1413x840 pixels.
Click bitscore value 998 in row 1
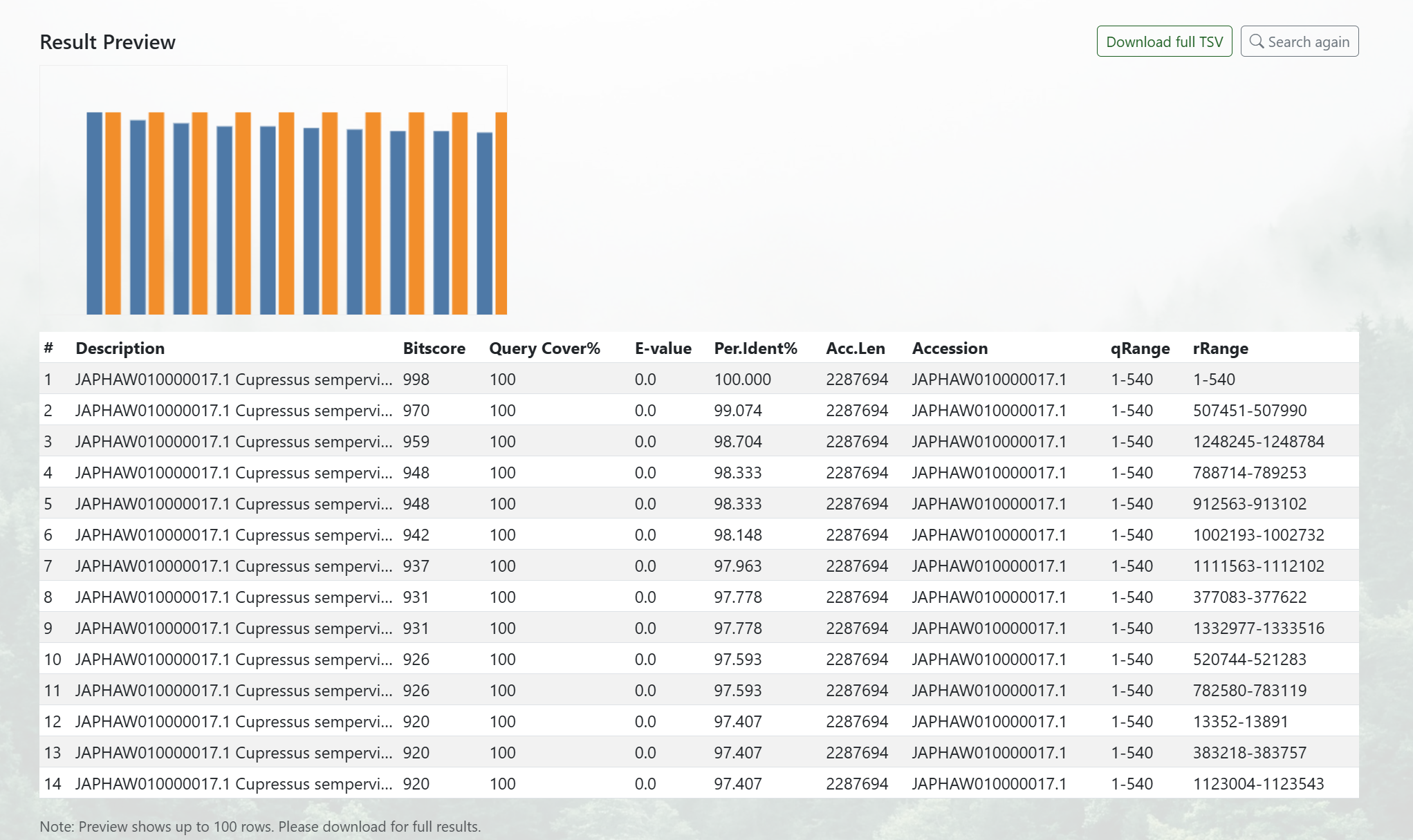(x=416, y=380)
